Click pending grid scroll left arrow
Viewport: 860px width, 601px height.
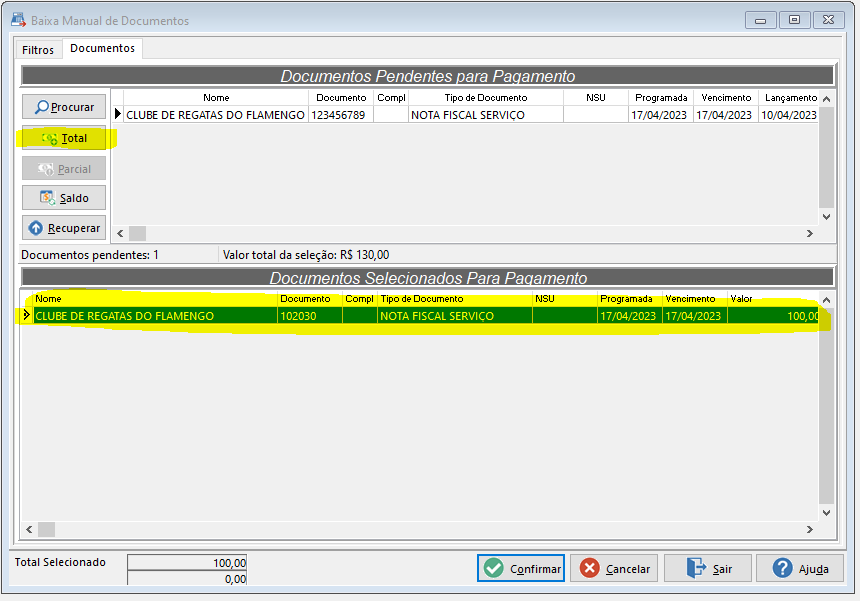[120, 234]
